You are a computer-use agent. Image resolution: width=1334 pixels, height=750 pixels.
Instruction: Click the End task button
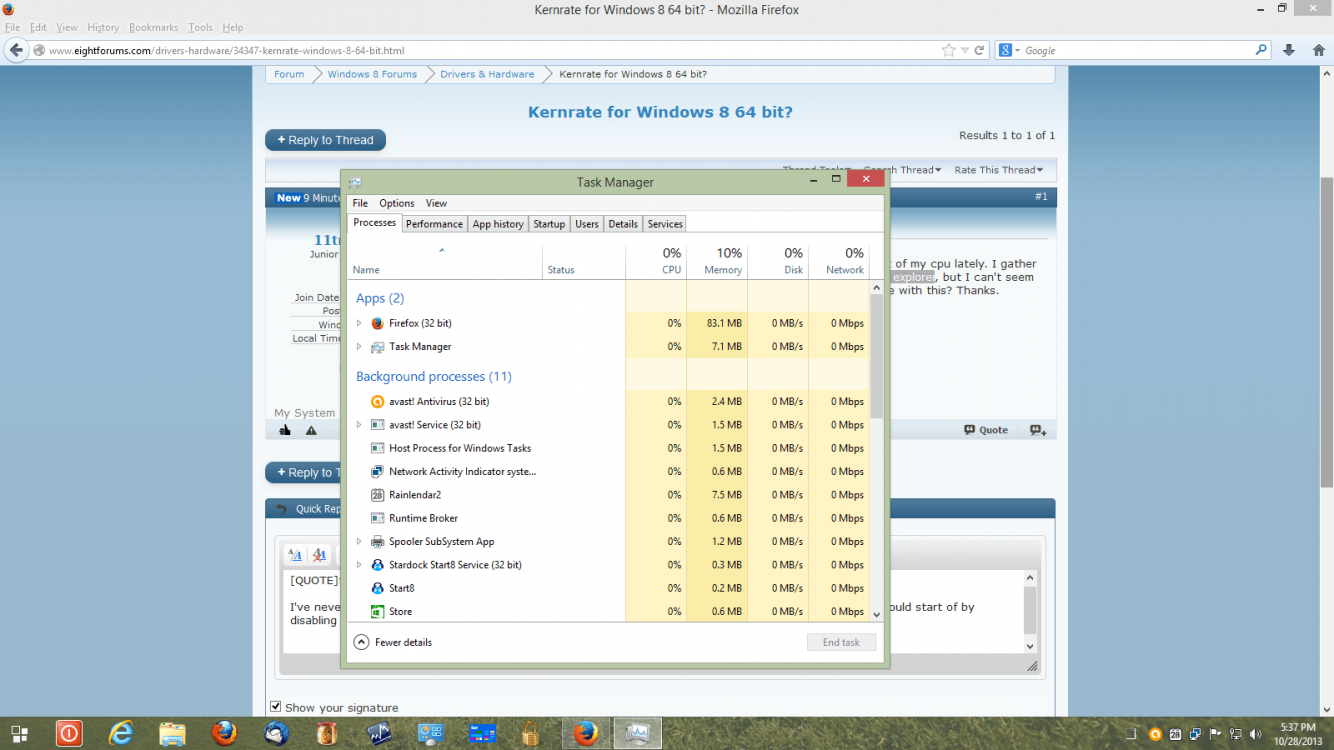coord(841,642)
